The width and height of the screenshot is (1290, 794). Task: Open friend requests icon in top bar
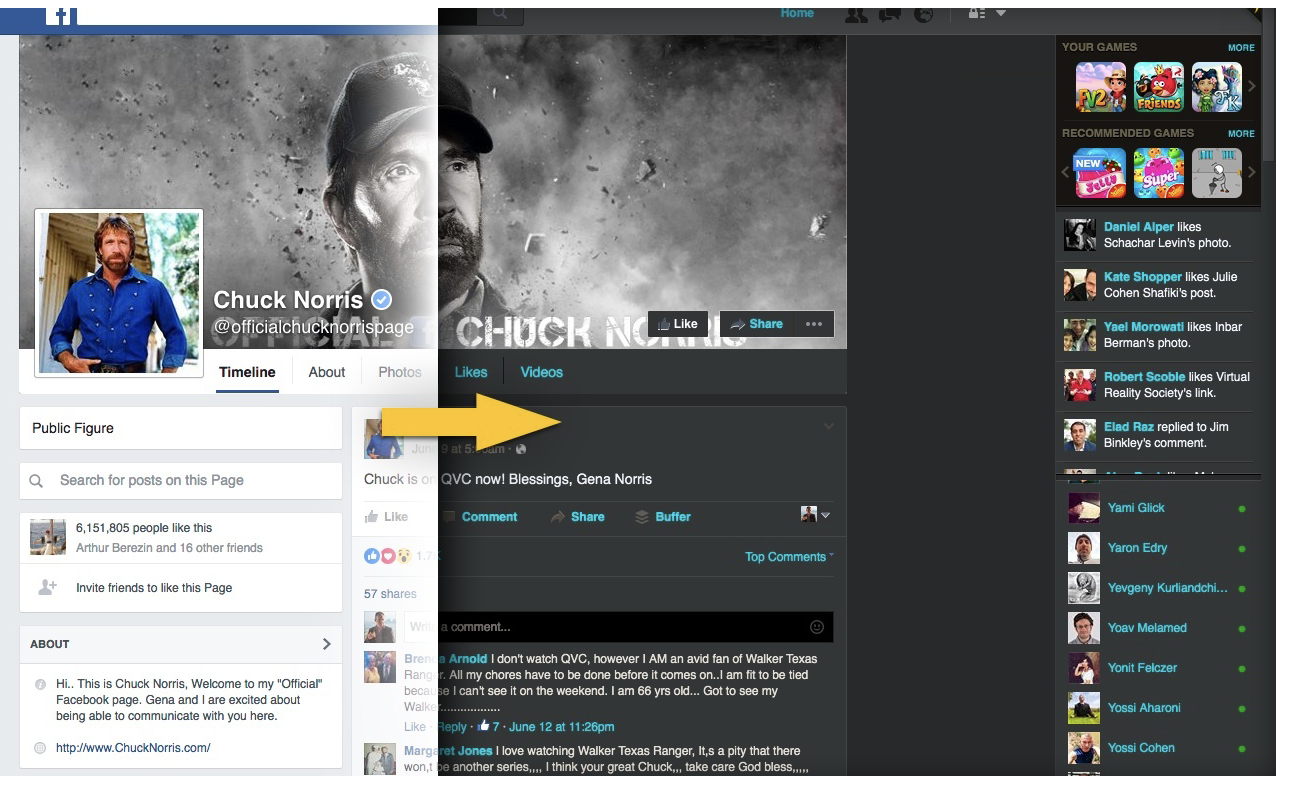[856, 14]
